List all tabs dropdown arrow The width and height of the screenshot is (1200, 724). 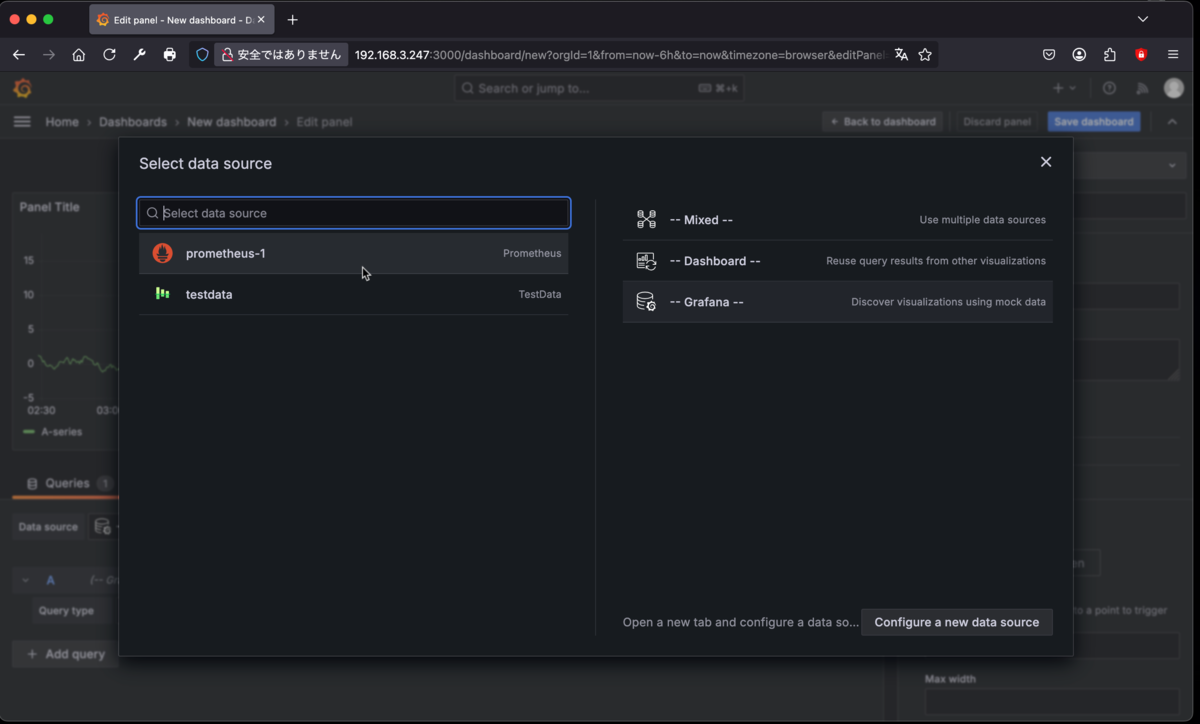click(1143, 19)
